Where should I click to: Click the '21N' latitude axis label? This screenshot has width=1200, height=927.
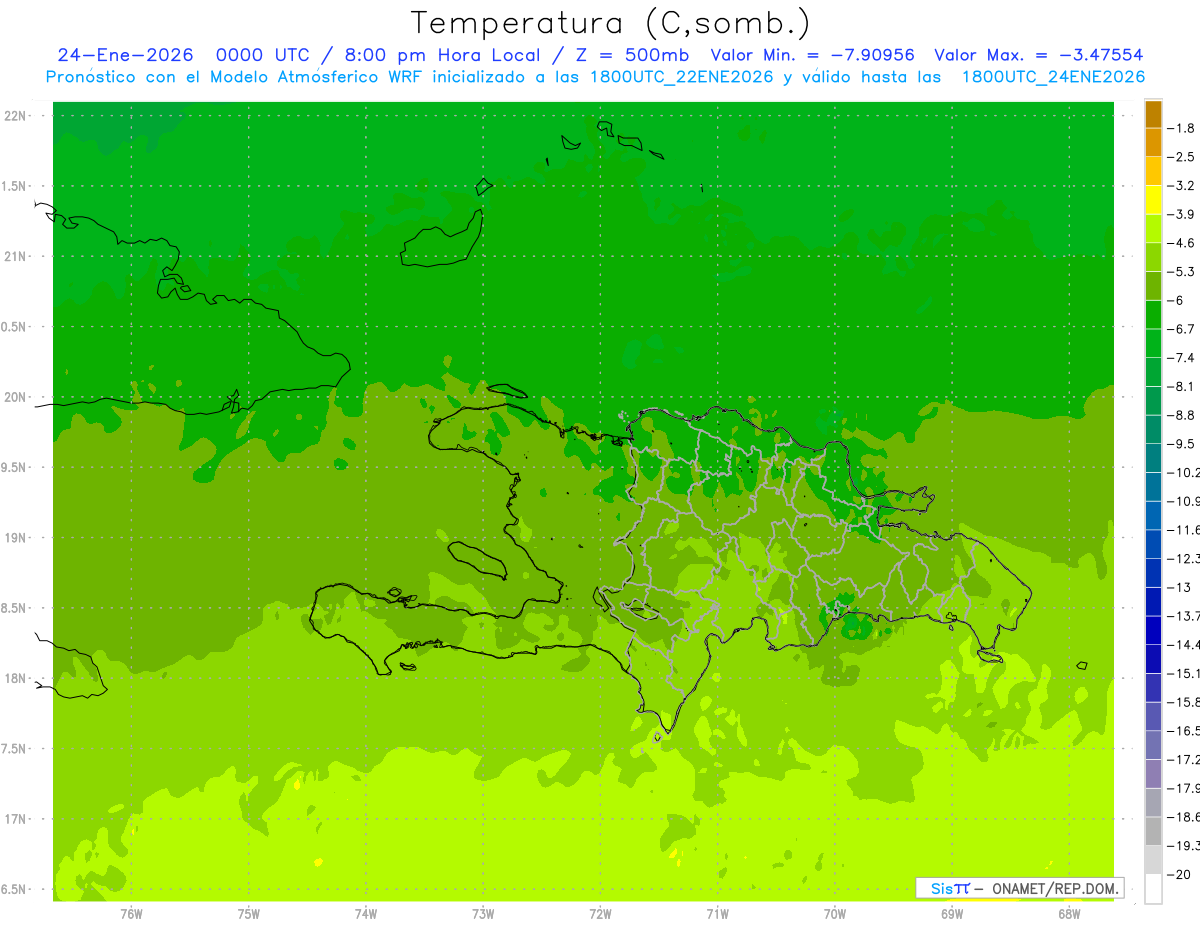pyautogui.click(x=17, y=256)
